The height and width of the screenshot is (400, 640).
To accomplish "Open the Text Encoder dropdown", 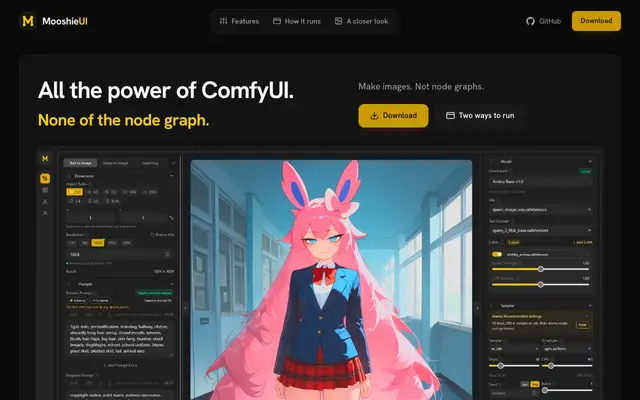I will 540,231.
